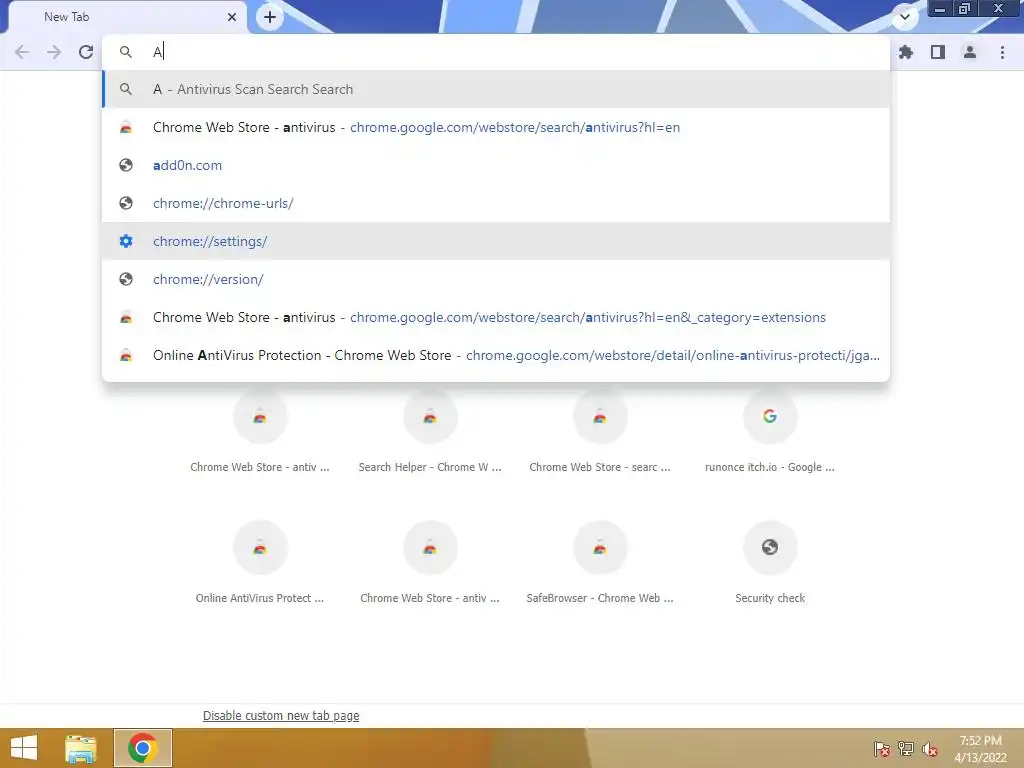Close the New Tab tab
This screenshot has width=1024, height=768.
coord(232,17)
